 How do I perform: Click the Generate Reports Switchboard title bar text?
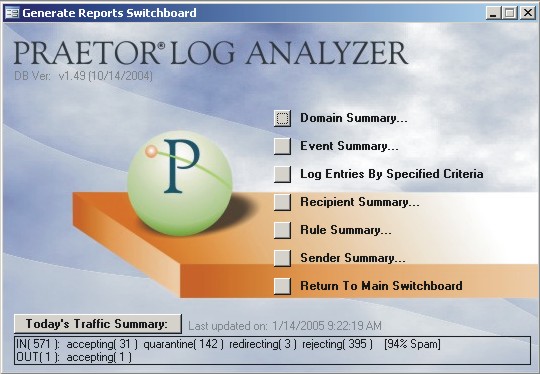[x=110, y=13]
